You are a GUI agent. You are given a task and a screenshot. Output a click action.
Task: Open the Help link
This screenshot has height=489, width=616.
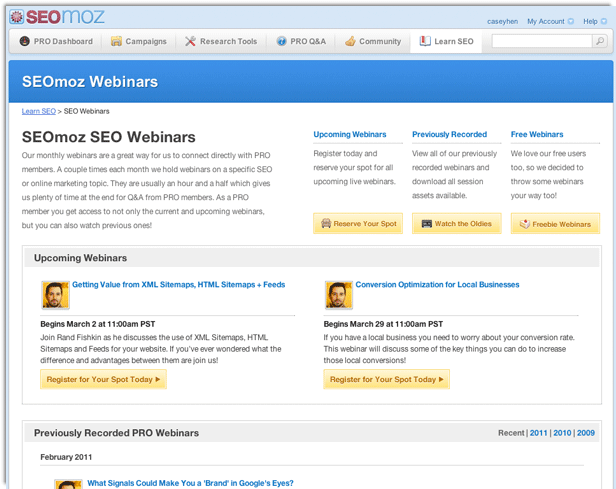[x=590, y=21]
